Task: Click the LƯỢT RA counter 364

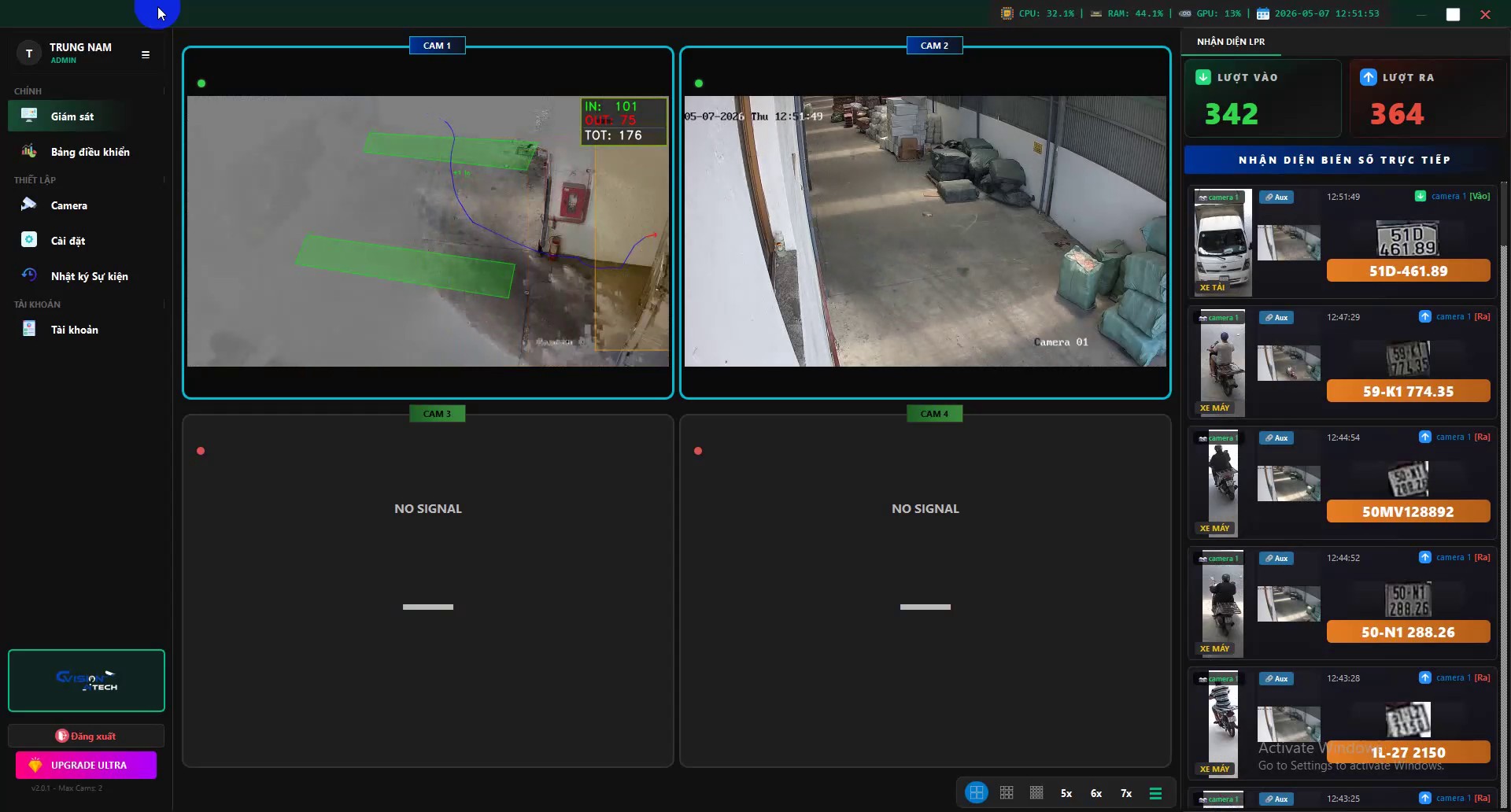Action: [x=1397, y=114]
